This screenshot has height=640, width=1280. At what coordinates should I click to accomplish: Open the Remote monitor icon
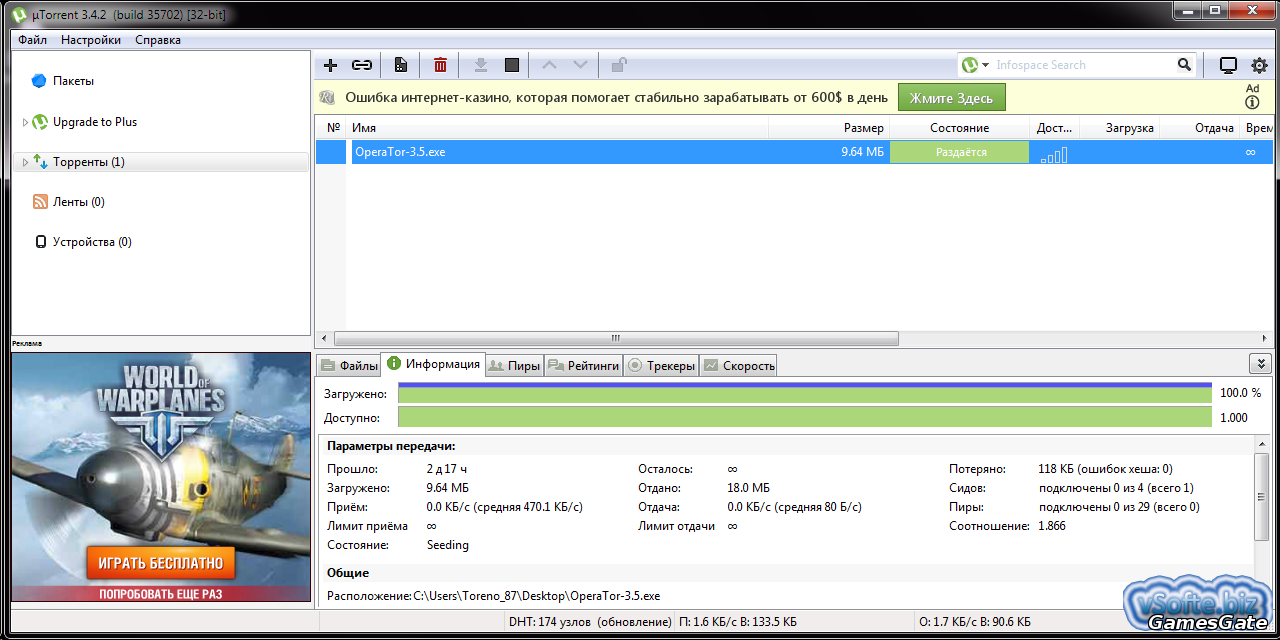coord(1228,65)
